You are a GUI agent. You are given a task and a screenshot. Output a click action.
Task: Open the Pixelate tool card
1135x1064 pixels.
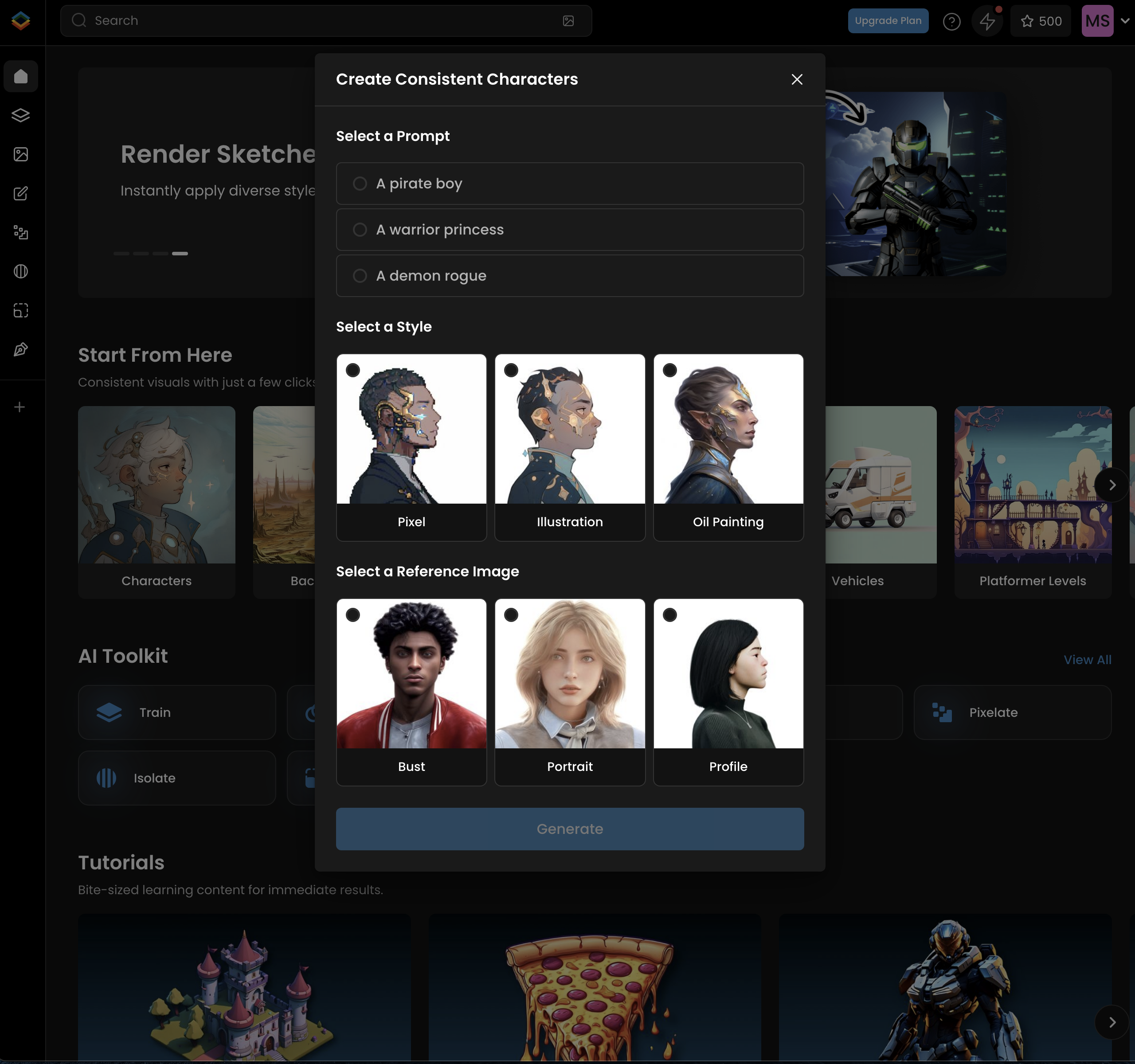click(1012, 712)
